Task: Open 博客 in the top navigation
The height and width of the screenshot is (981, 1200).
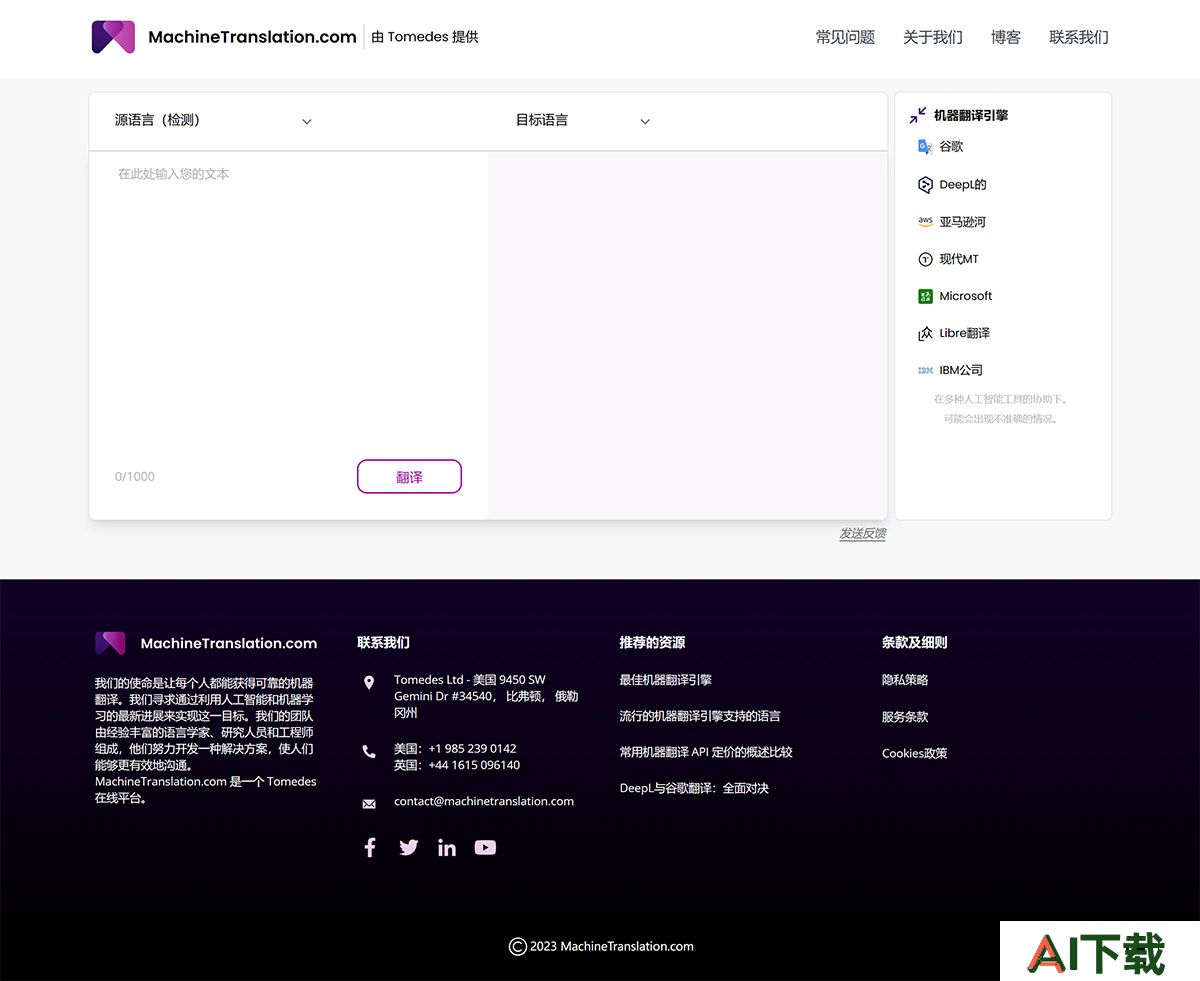Action: click(1006, 38)
